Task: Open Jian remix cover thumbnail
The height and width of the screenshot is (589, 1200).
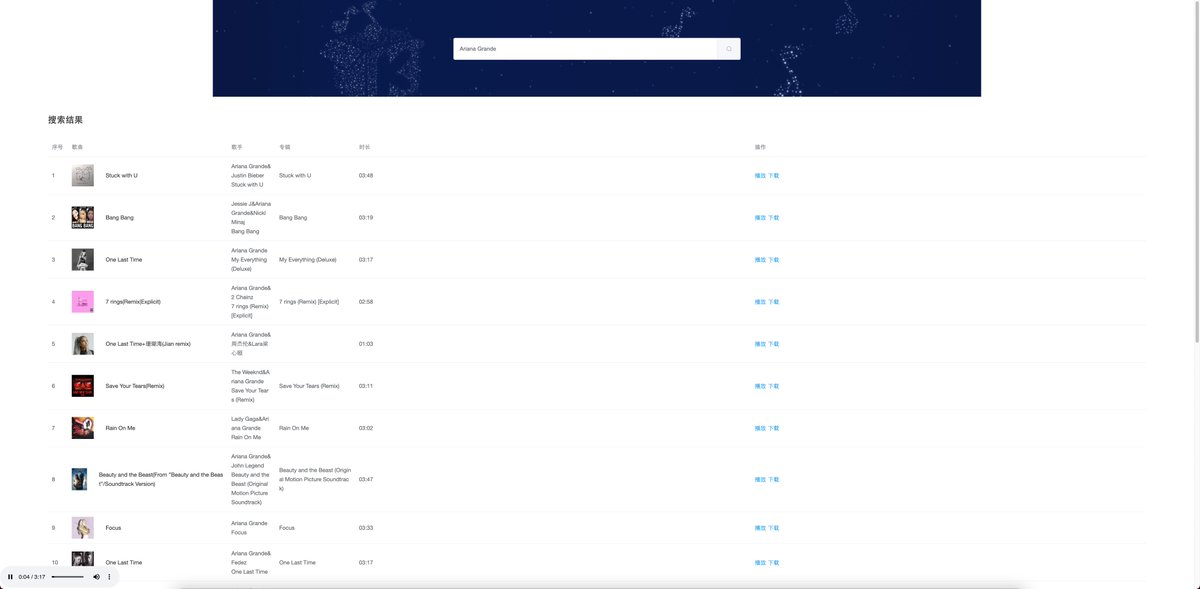Action: [83, 343]
